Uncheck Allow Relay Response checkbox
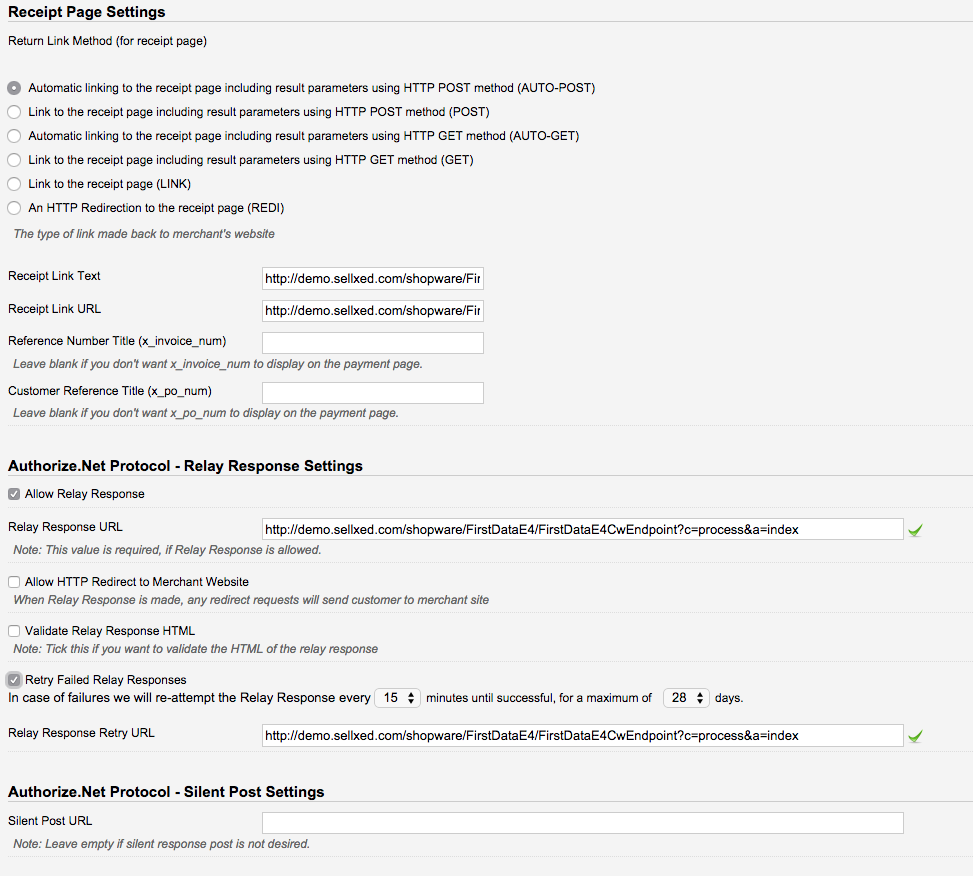973x876 pixels. coord(14,494)
